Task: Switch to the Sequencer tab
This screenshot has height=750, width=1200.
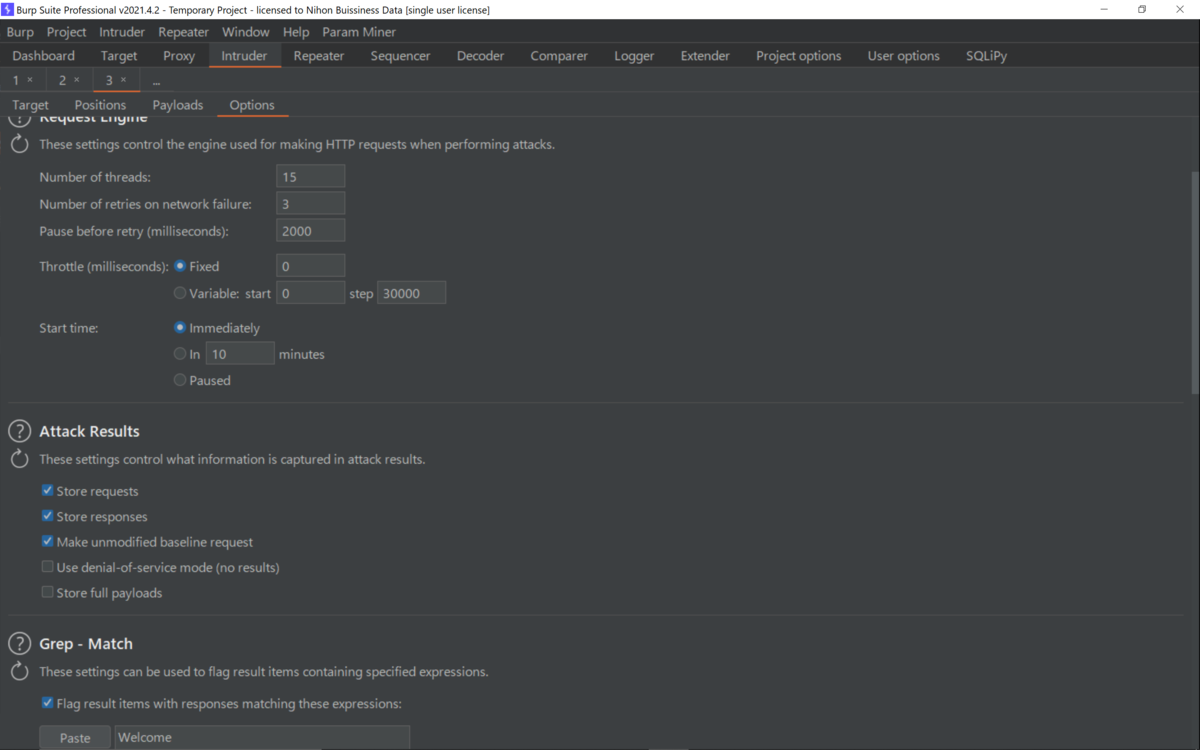Action: tap(400, 56)
